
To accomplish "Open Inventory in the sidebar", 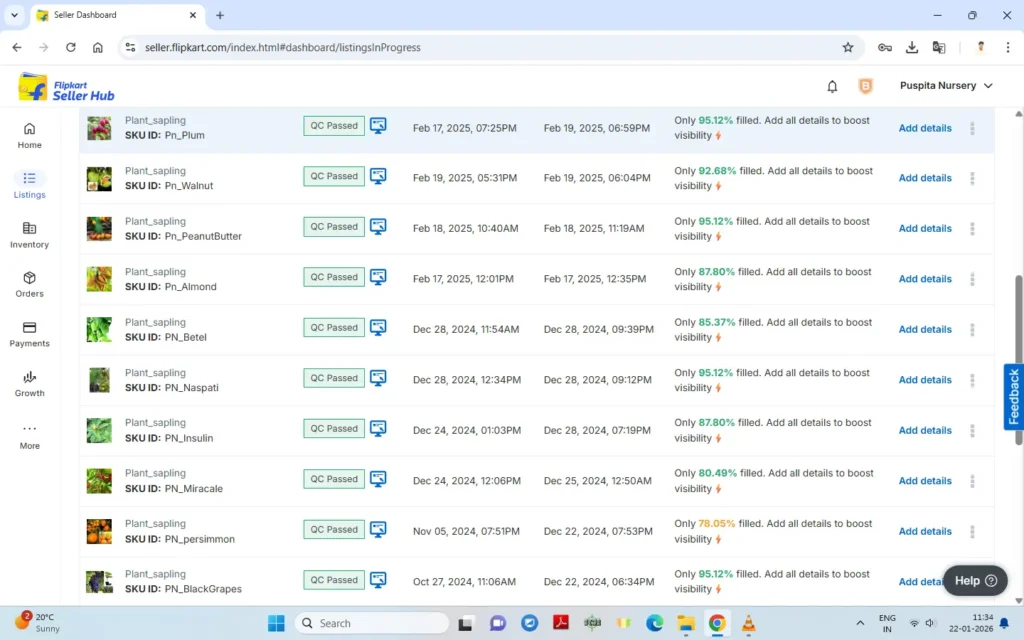I will pyautogui.click(x=29, y=235).
